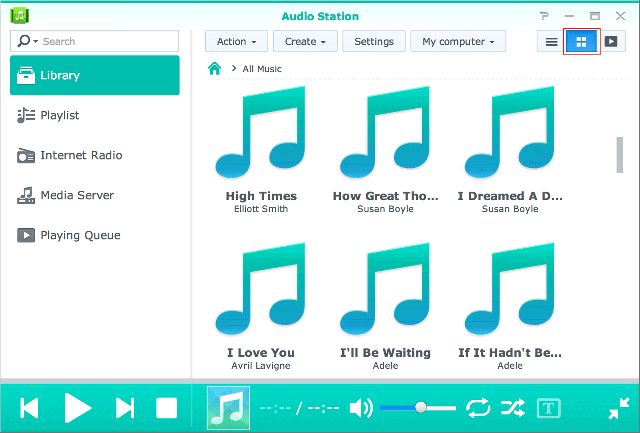
Task: Adjust the volume slider
Action: (x=418, y=407)
